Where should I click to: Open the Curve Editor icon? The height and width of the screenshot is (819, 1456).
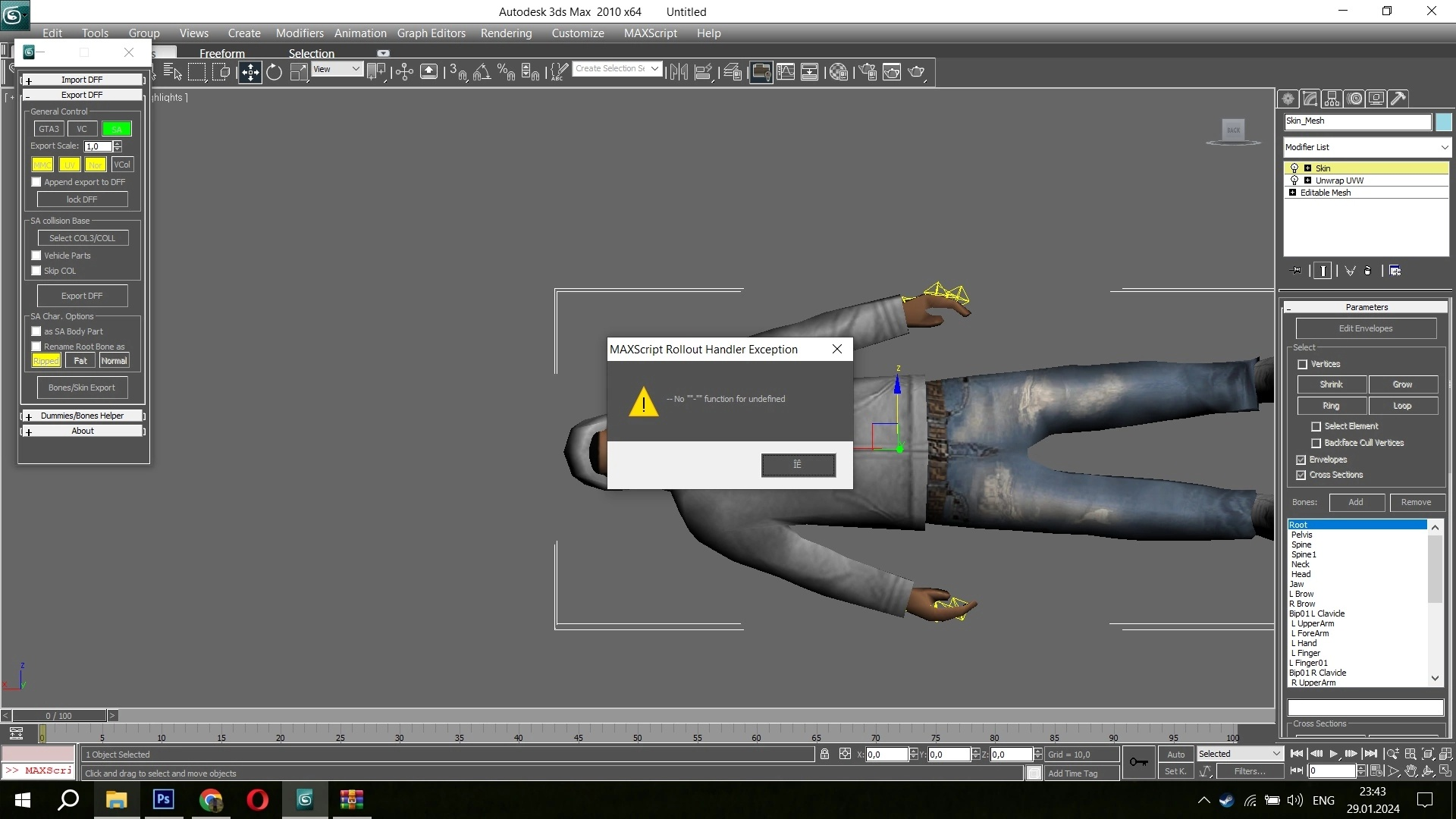point(786,72)
